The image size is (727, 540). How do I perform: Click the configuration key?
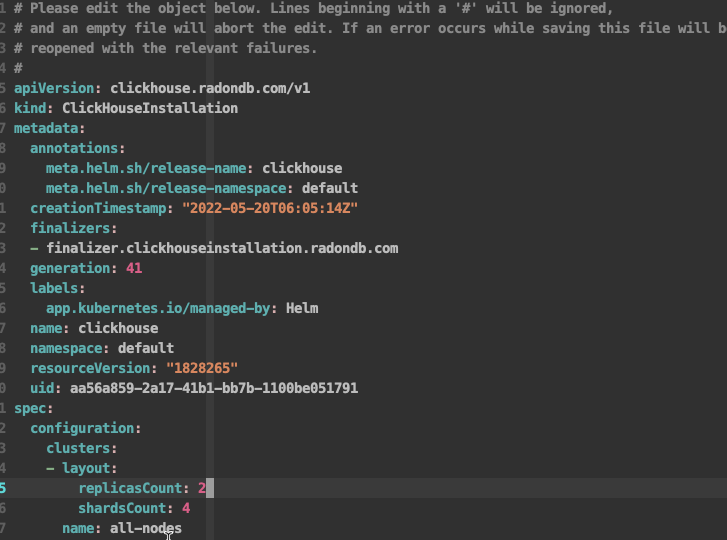[x=83, y=428]
